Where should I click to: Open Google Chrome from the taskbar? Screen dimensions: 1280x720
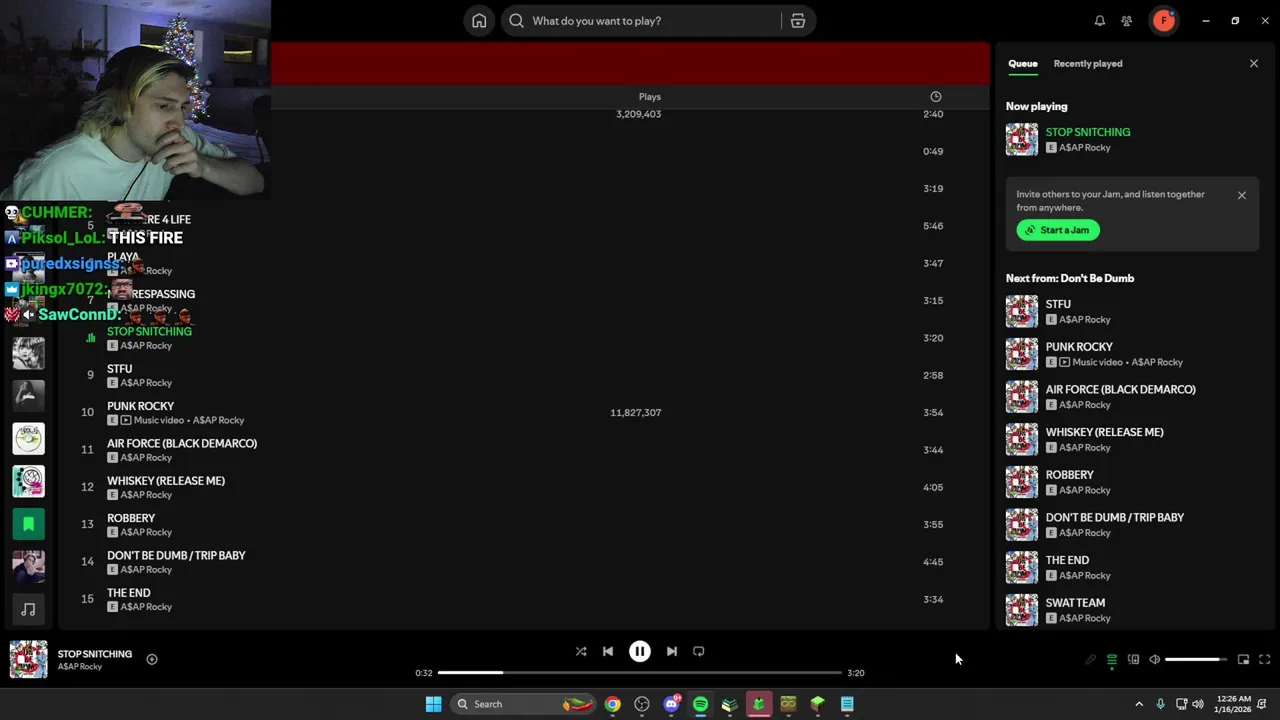612,704
